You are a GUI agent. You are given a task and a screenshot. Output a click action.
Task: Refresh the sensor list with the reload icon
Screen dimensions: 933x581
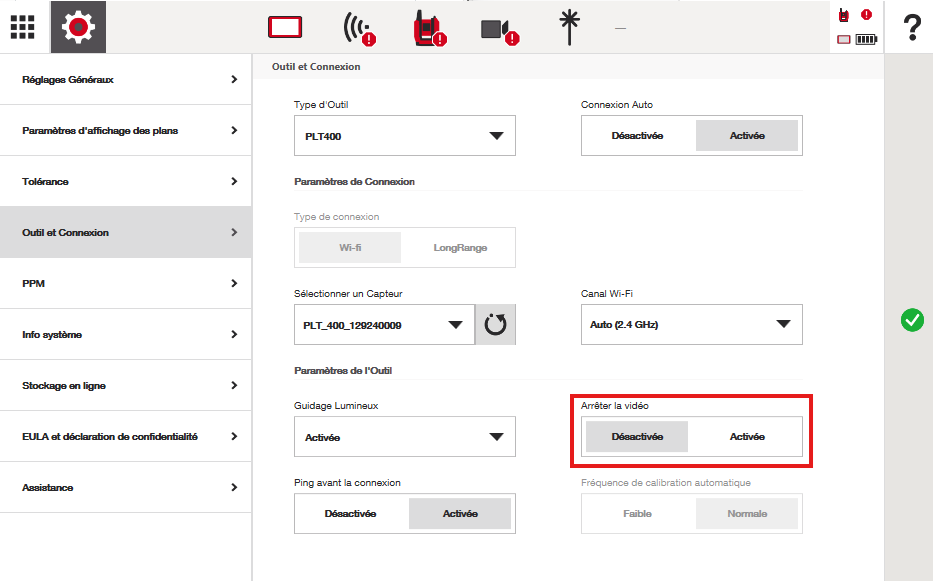495,325
